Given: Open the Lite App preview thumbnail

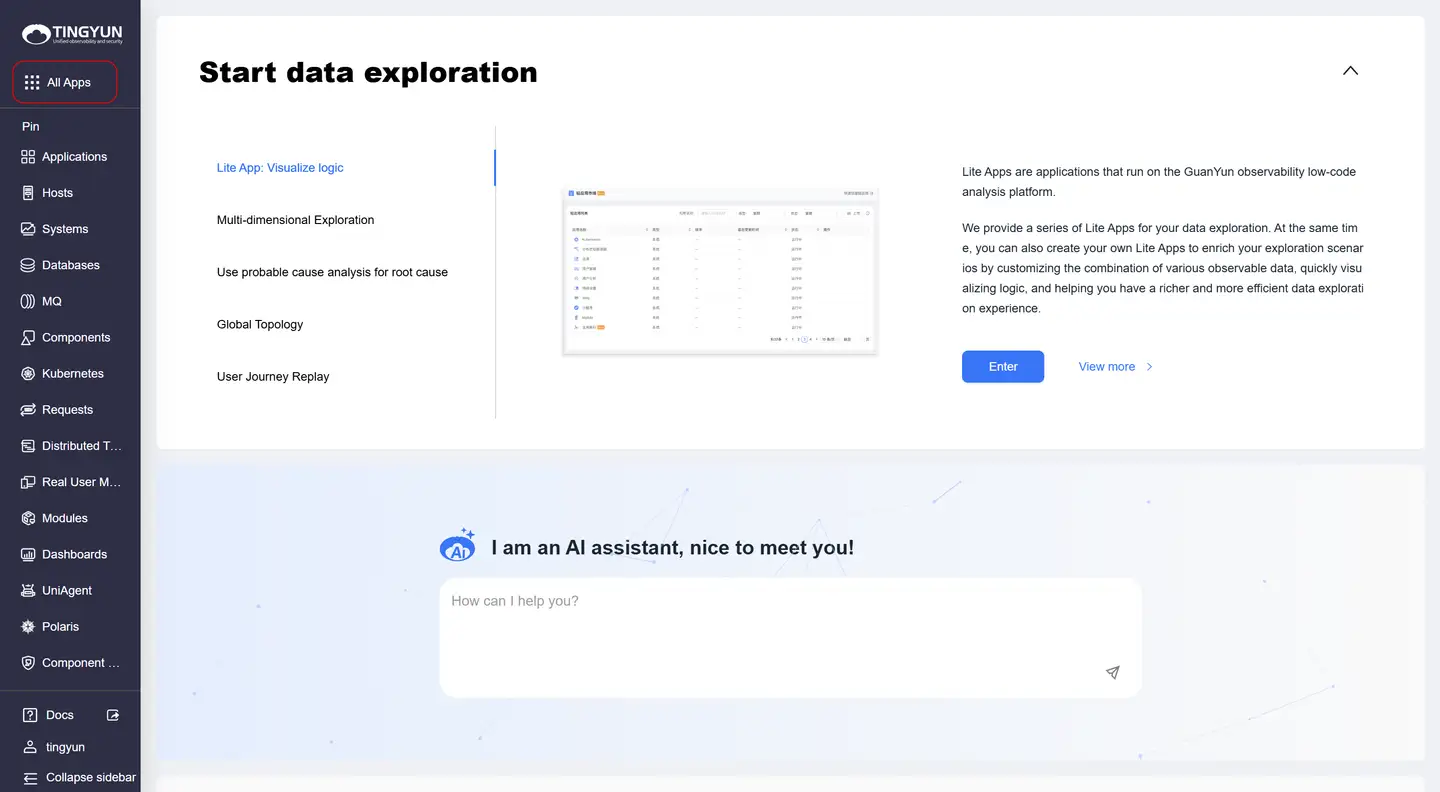Looking at the screenshot, I should (720, 271).
